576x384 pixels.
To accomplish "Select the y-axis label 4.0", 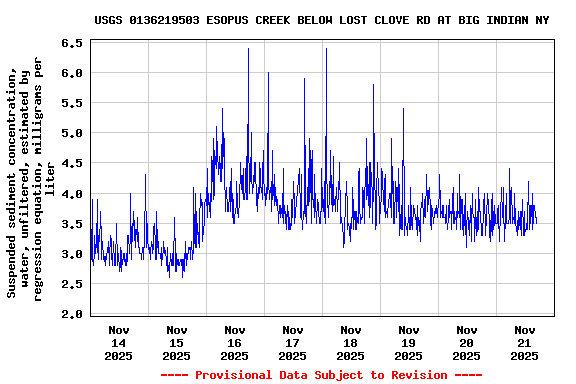I will click(72, 194).
